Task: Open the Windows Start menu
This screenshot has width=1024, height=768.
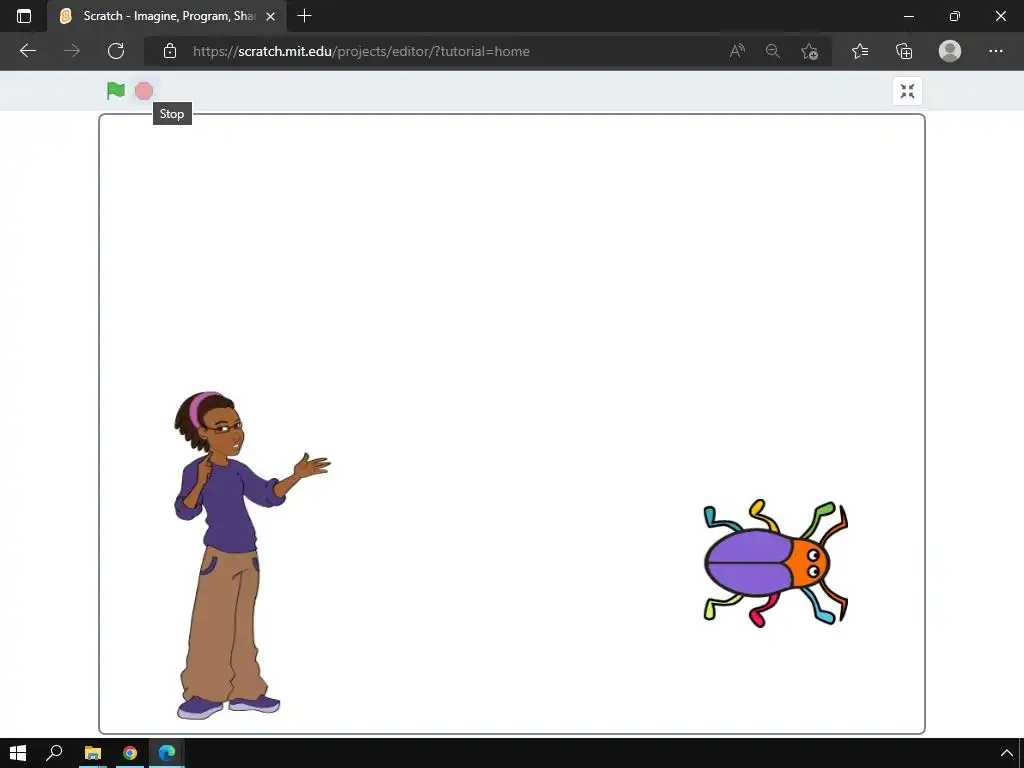Action: point(18,753)
